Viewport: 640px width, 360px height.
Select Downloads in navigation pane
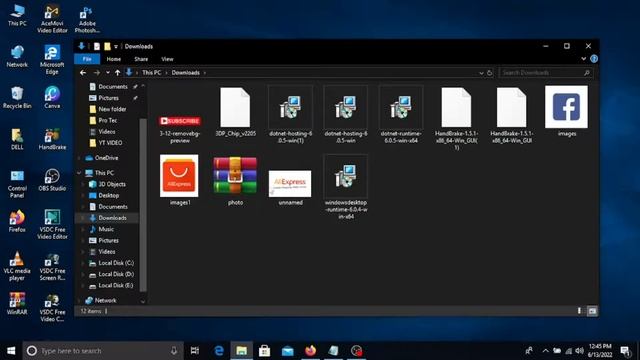(x=108, y=218)
